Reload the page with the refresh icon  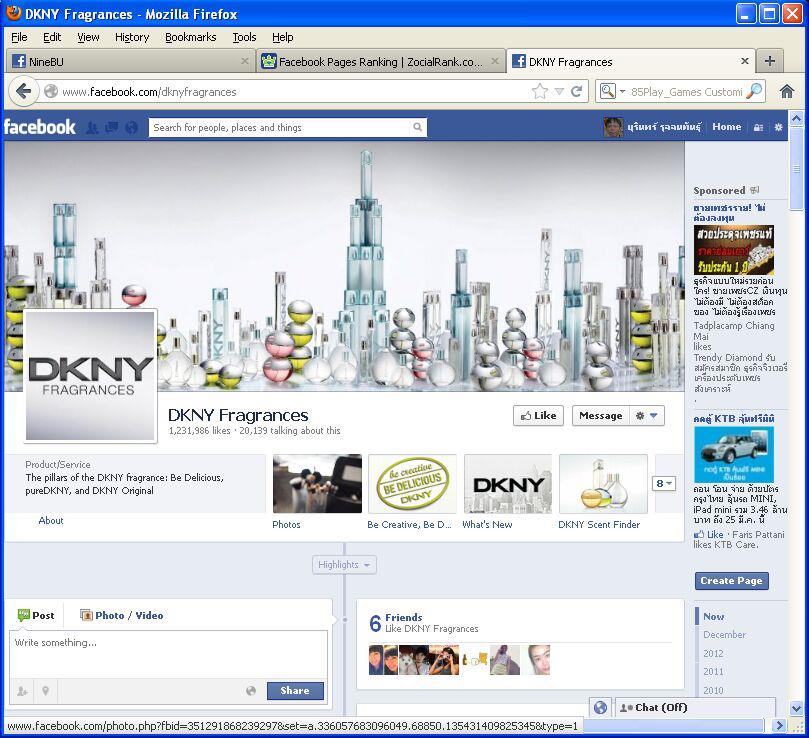tap(577, 91)
